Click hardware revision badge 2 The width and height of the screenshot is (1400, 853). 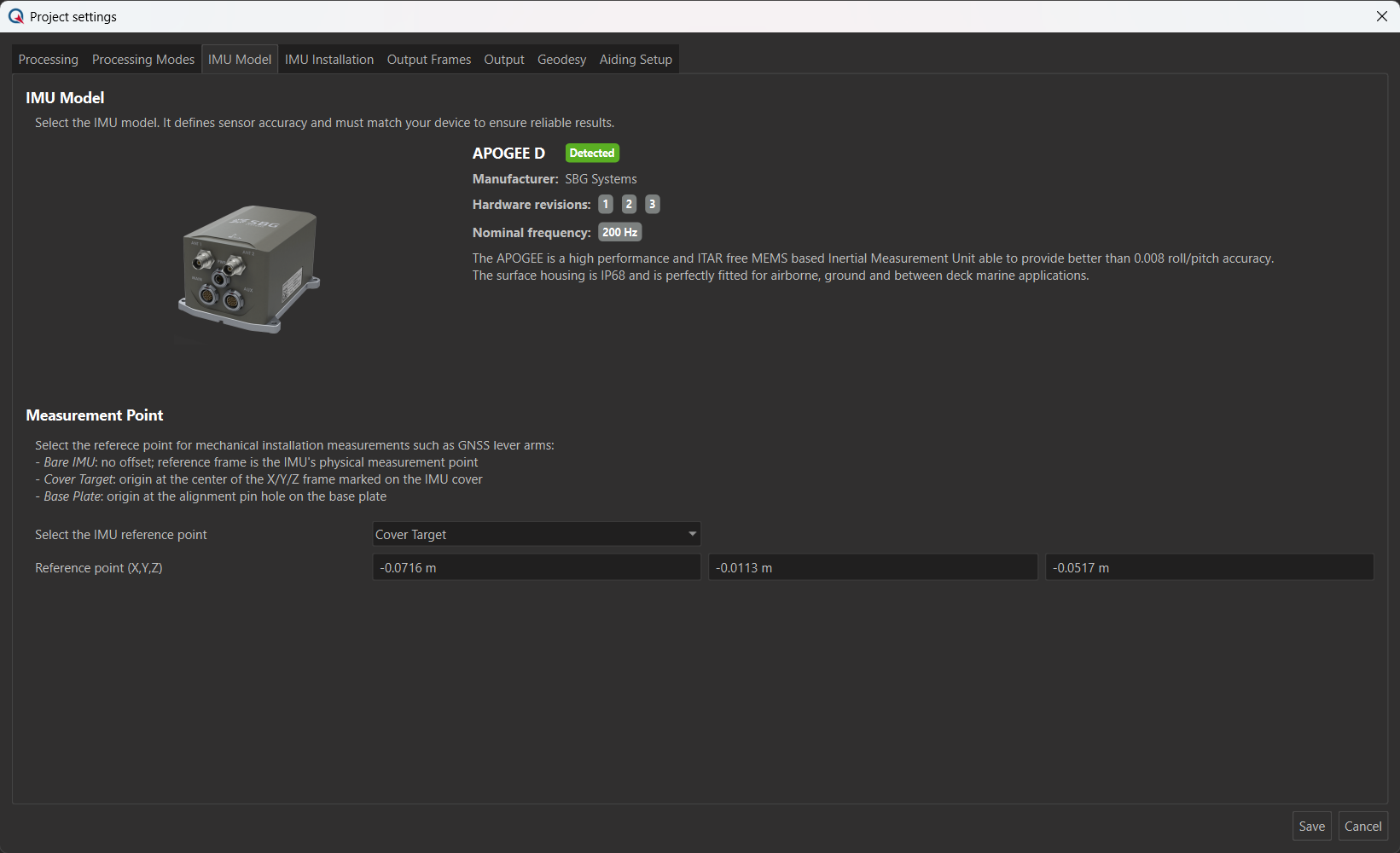click(629, 205)
